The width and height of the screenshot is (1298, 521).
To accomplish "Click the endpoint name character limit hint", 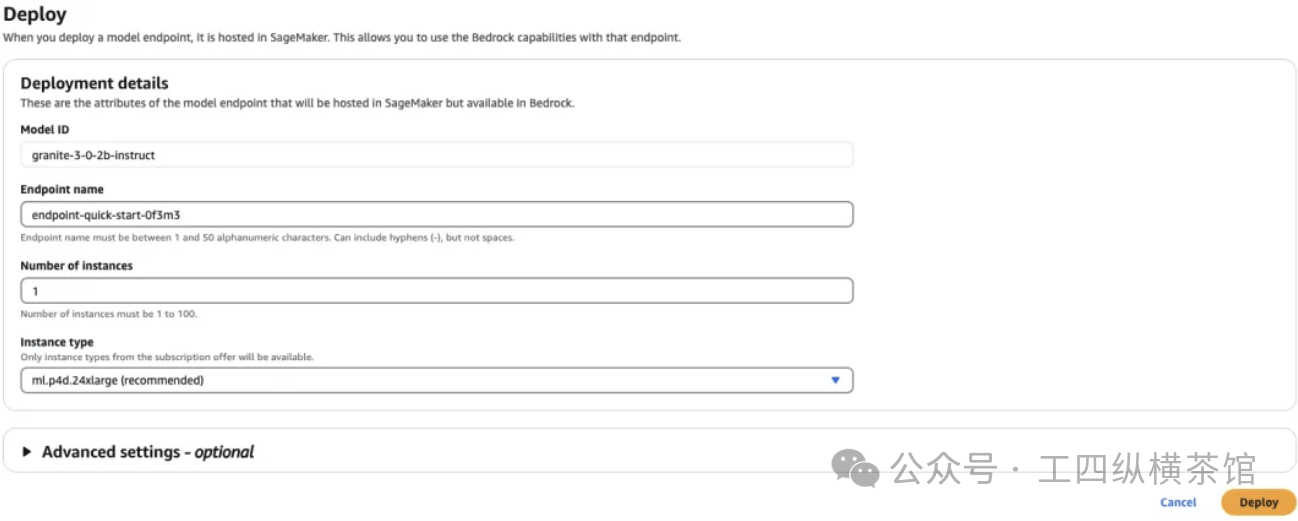I will click(x=267, y=238).
